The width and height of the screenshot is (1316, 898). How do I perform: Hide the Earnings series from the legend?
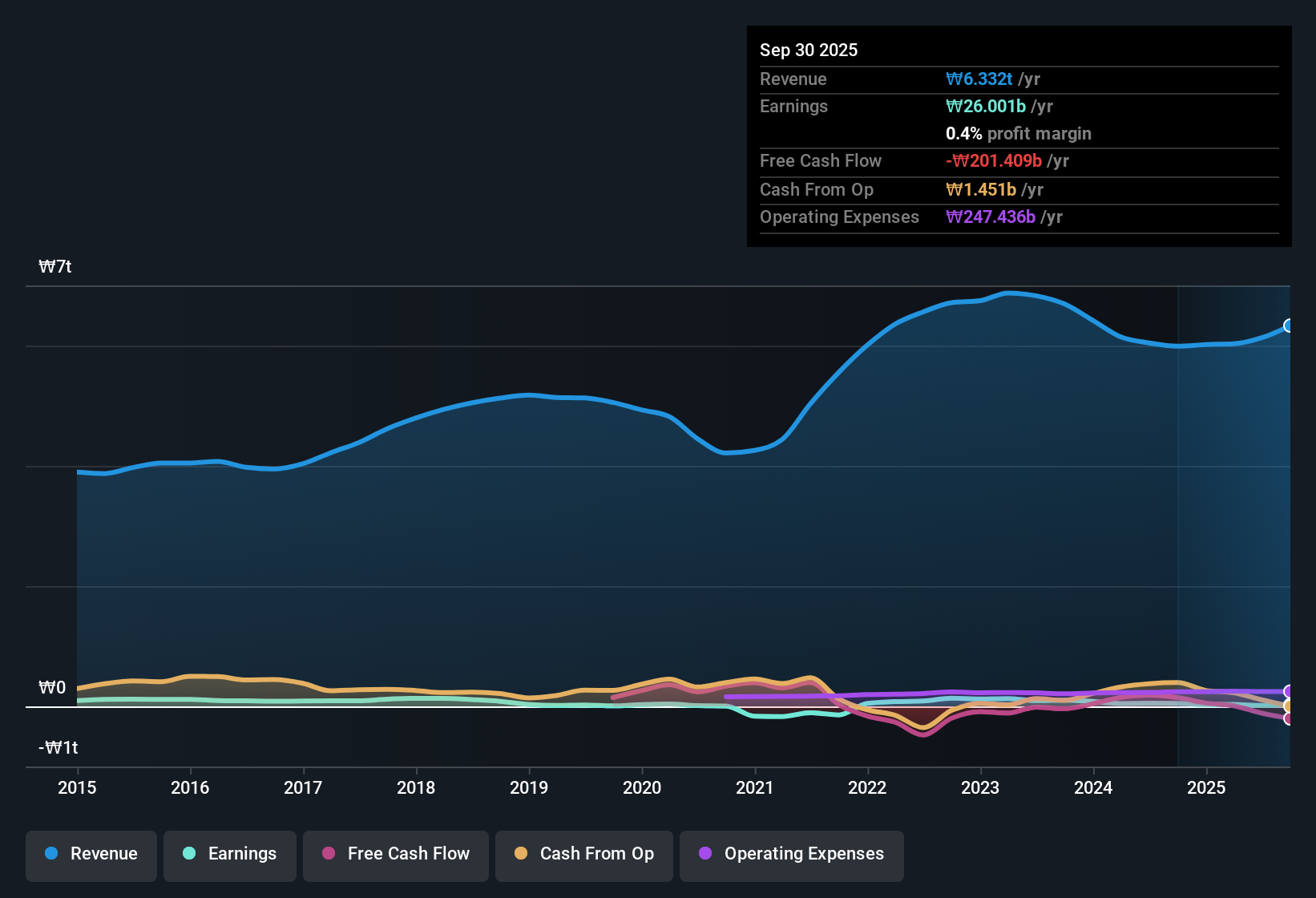click(229, 855)
